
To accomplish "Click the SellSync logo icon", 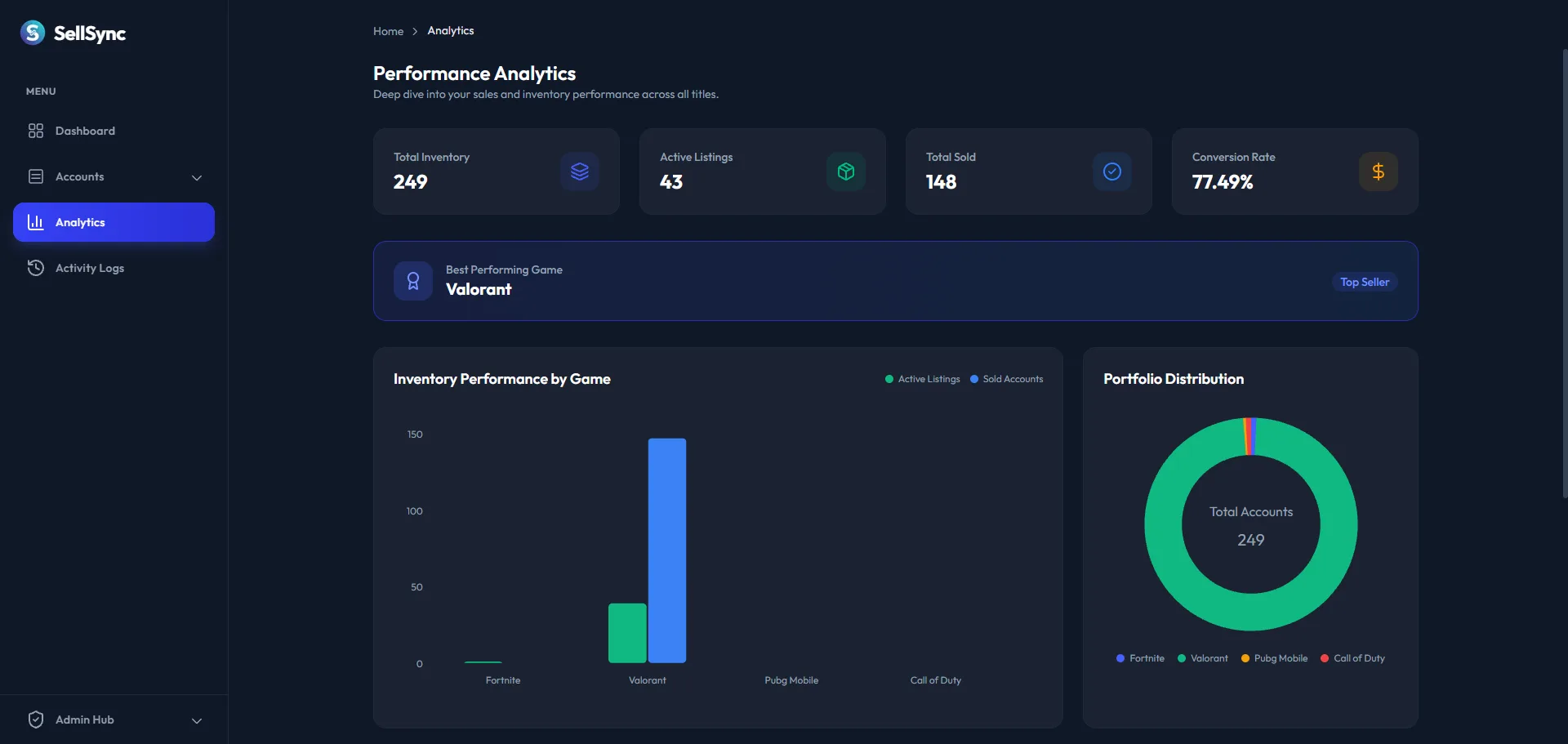I will coord(33,33).
